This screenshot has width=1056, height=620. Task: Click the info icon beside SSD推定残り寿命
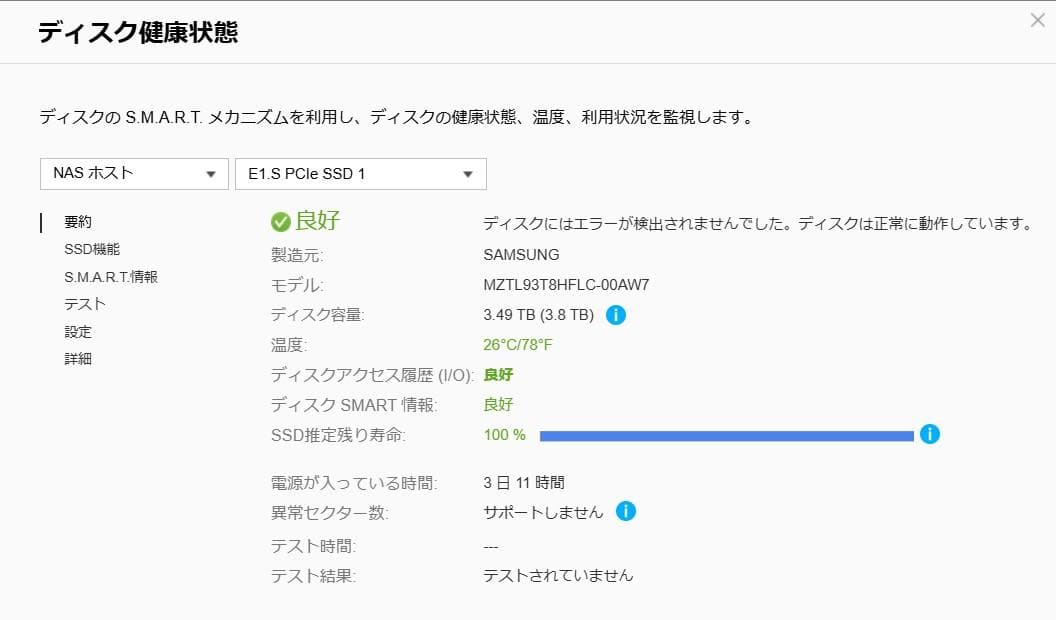pos(930,434)
